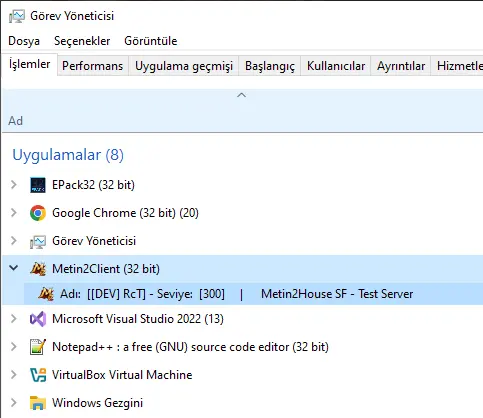Click the Metin2Client process icon

38,269
